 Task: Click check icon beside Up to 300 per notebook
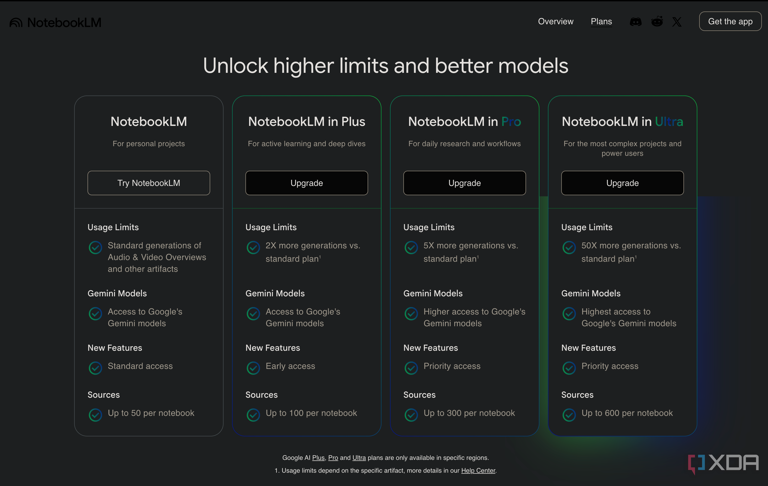point(411,414)
